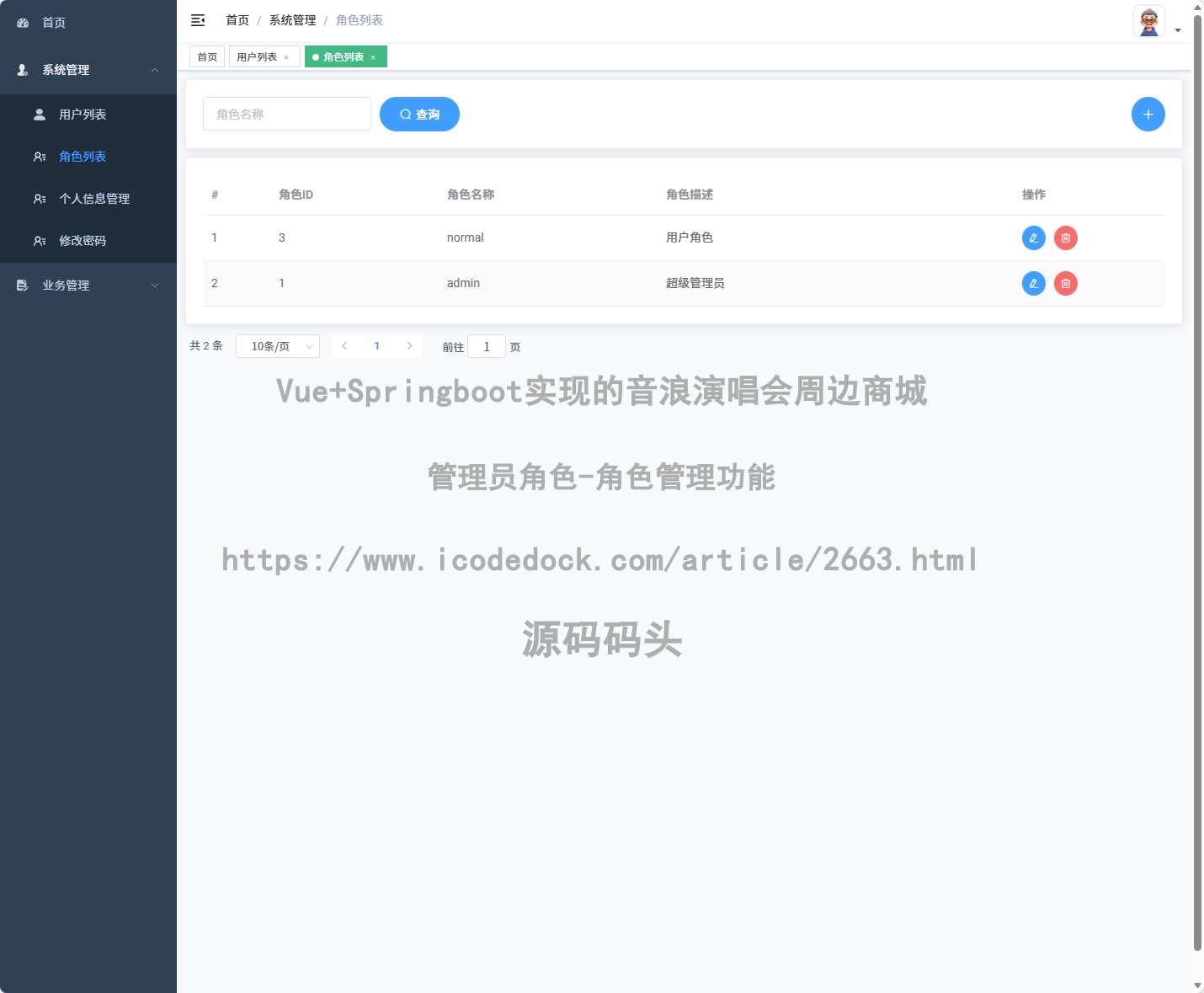Viewport: 1204px width, 993px height.
Task: Switch to the 首页 tab
Action: (207, 57)
